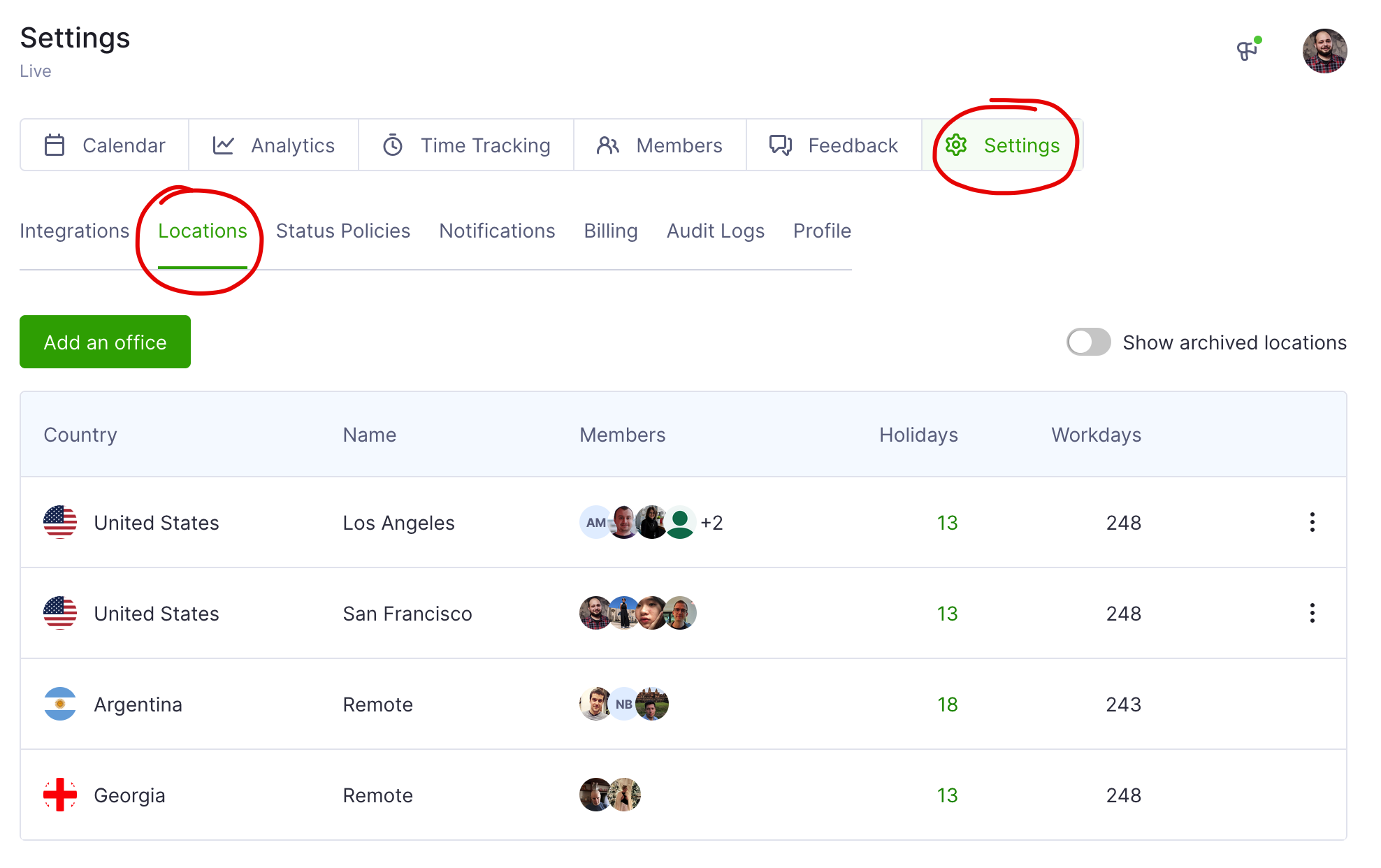The height and width of the screenshot is (868, 1381).
Task: Click the Country column header
Action: point(80,435)
